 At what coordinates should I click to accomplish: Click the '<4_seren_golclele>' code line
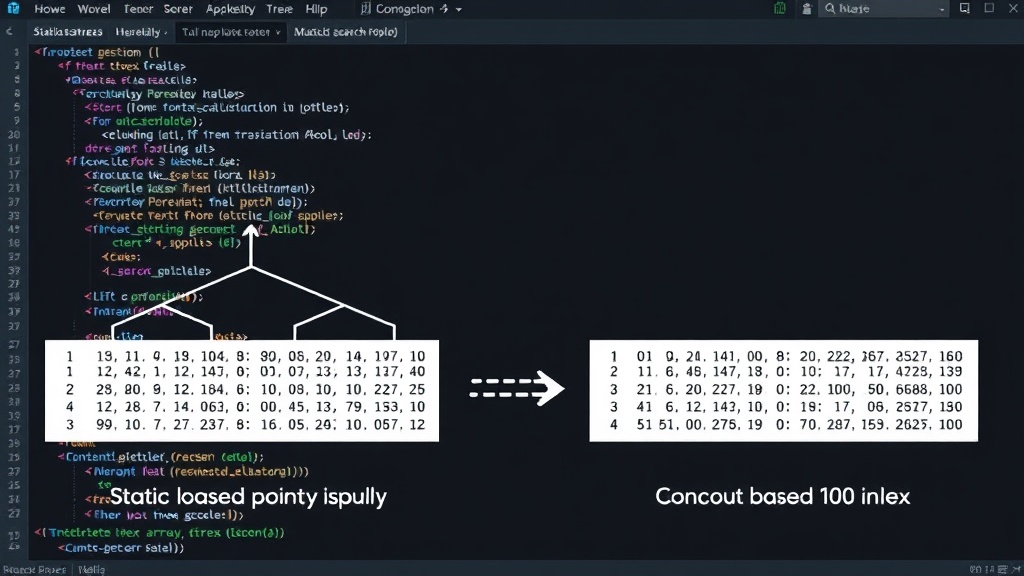click(156, 270)
